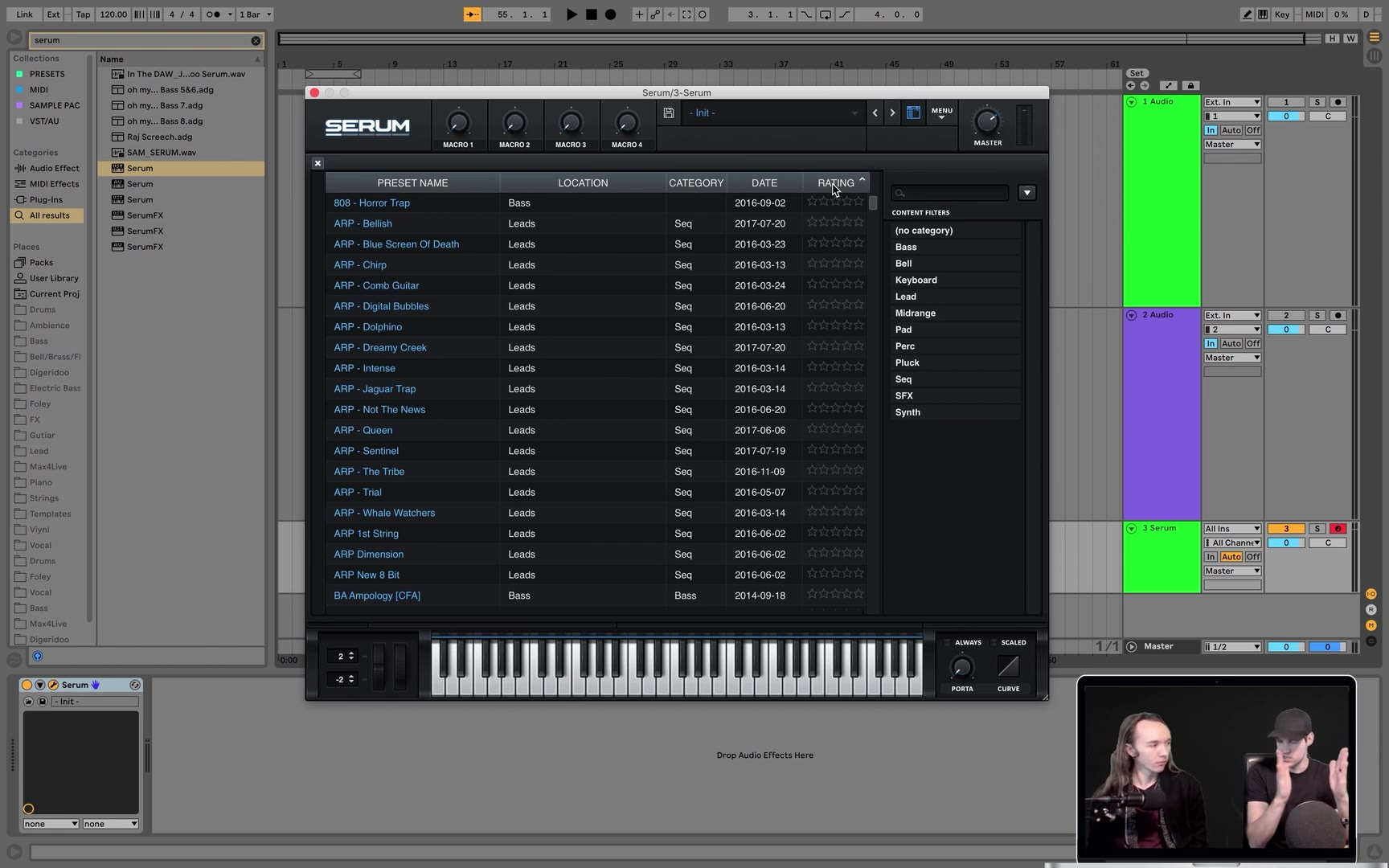Viewport: 1389px width, 868px height.
Task: Enable MIDI map mode
Action: [x=1314, y=14]
